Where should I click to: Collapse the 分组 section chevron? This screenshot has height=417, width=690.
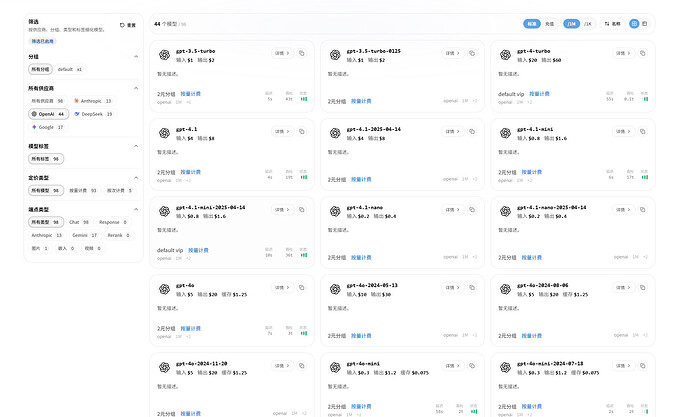pyautogui.click(x=136, y=57)
